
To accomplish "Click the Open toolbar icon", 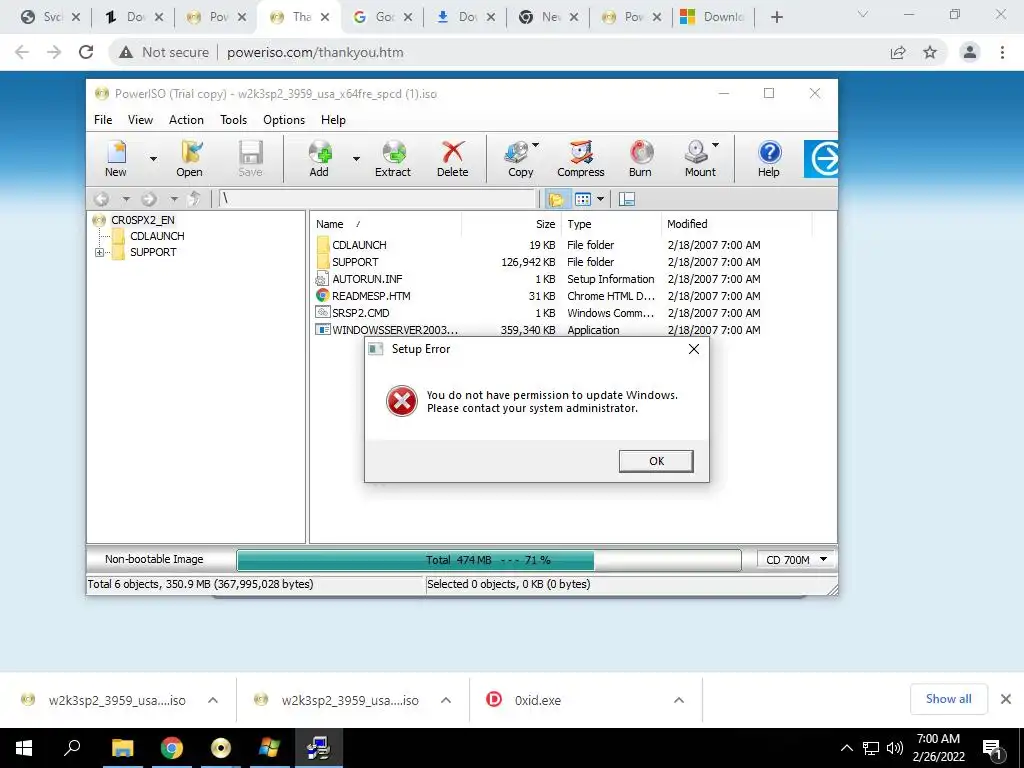I will [x=189, y=159].
